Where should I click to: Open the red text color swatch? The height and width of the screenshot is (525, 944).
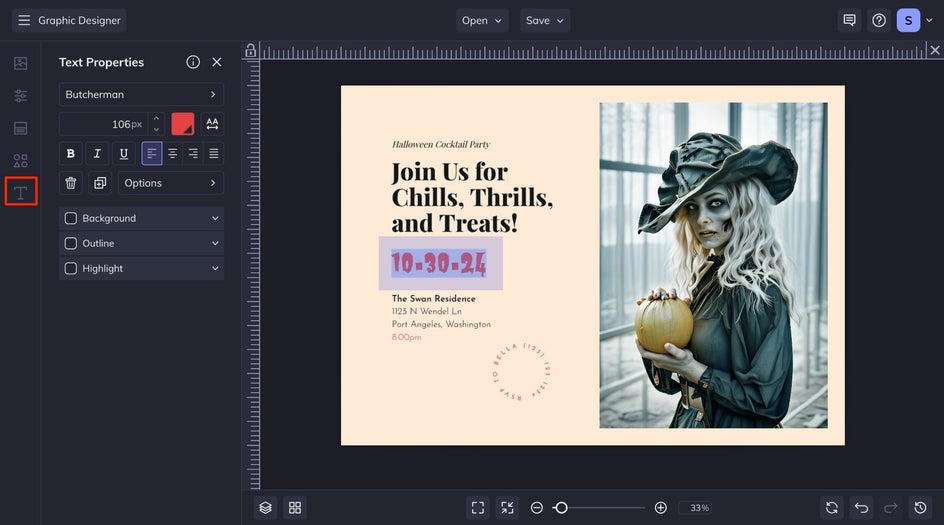tap(182, 124)
